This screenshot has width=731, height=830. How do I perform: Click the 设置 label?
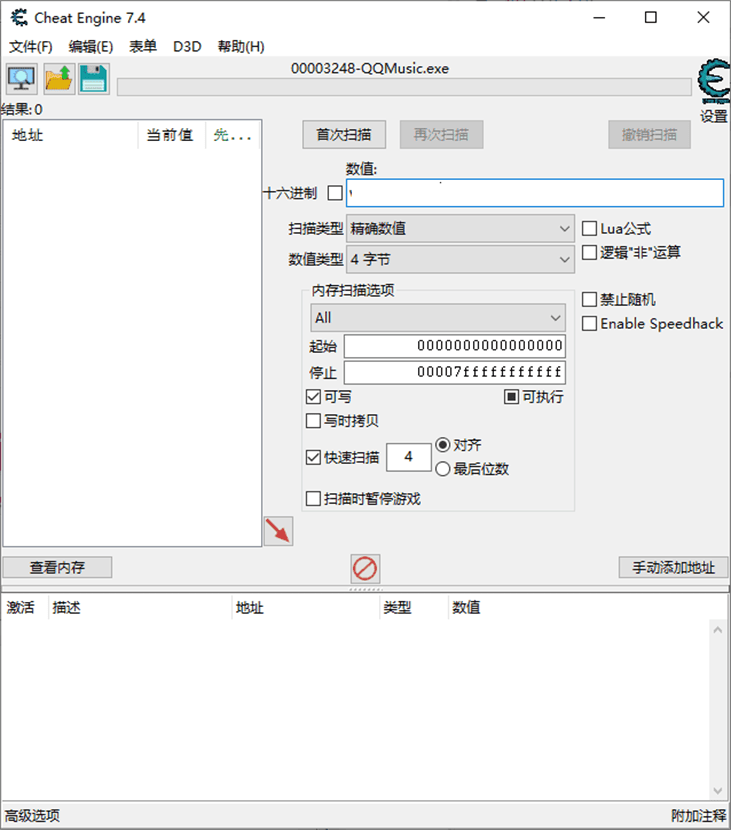tap(714, 116)
